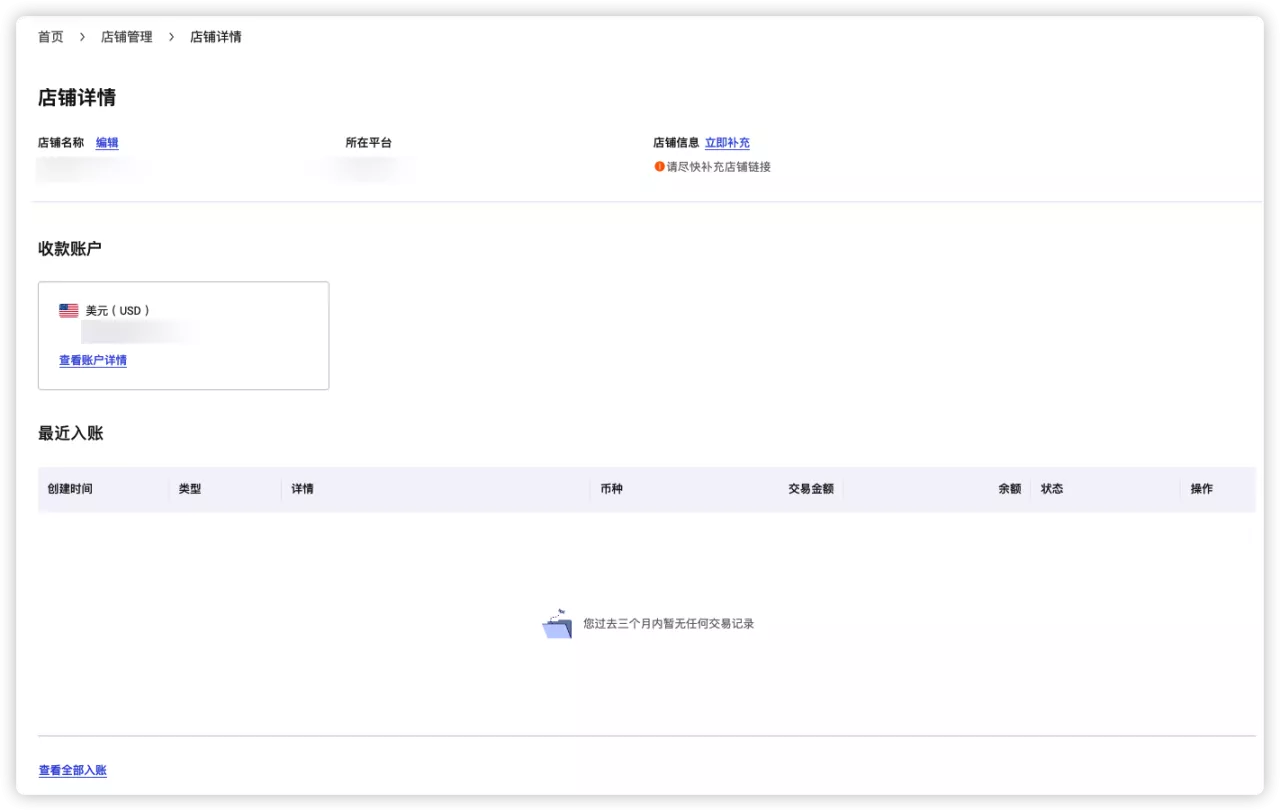The height and width of the screenshot is (811, 1280).
Task: Click the breadcrumb arrow after 店铺管理
Action: [x=170, y=37]
